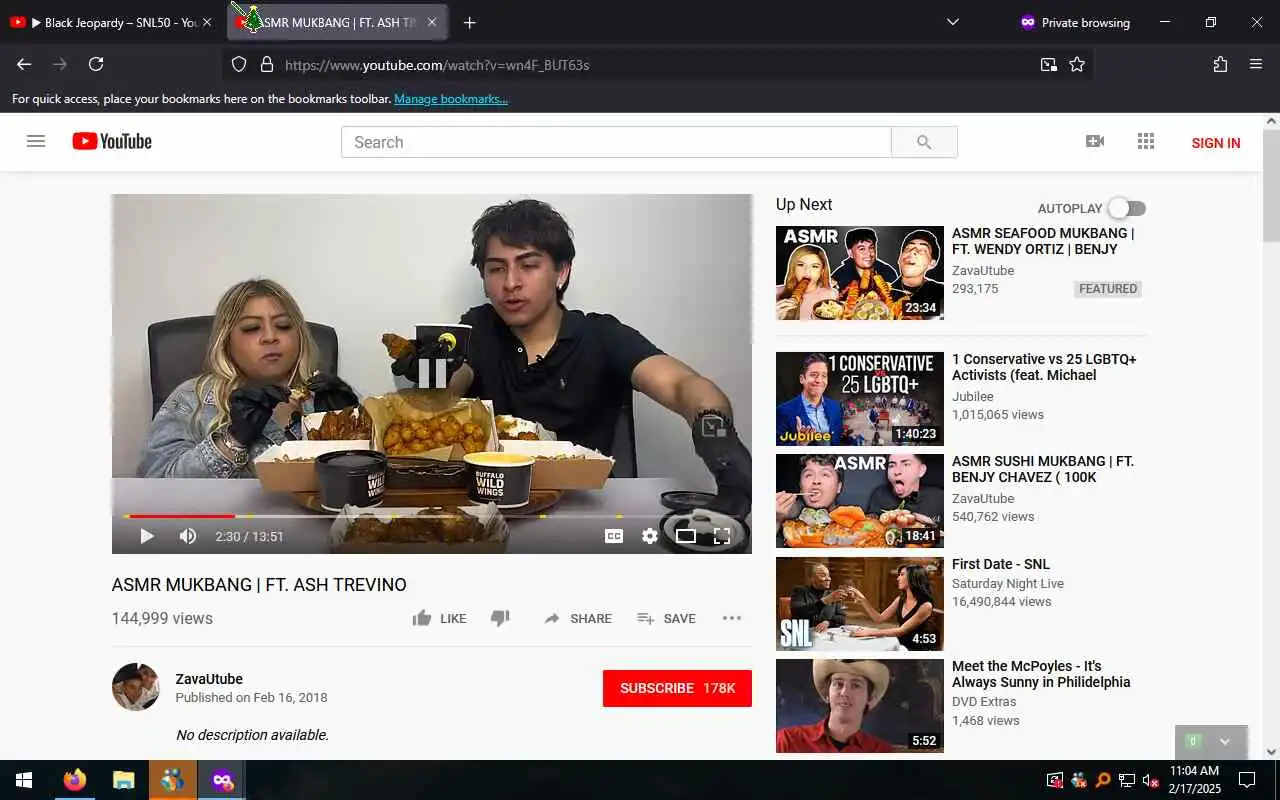The width and height of the screenshot is (1280, 800).
Task: Open the ZavaUtube channel name link
Action: [x=209, y=679]
